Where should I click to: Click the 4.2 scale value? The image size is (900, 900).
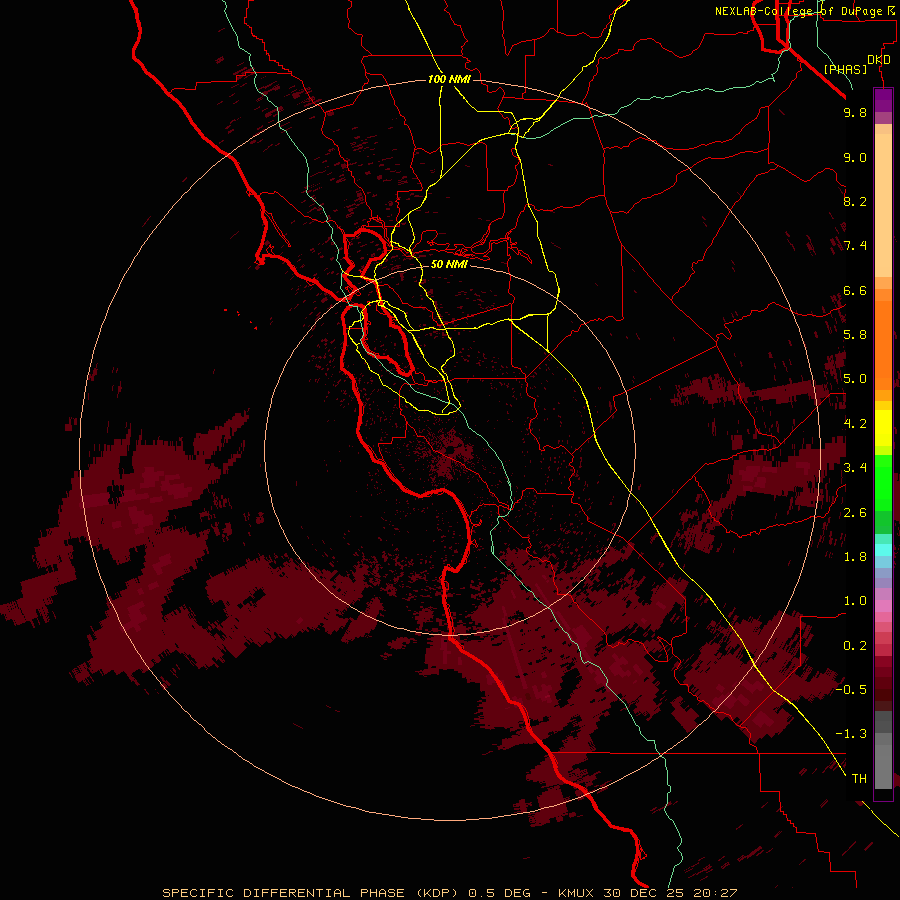click(x=855, y=424)
